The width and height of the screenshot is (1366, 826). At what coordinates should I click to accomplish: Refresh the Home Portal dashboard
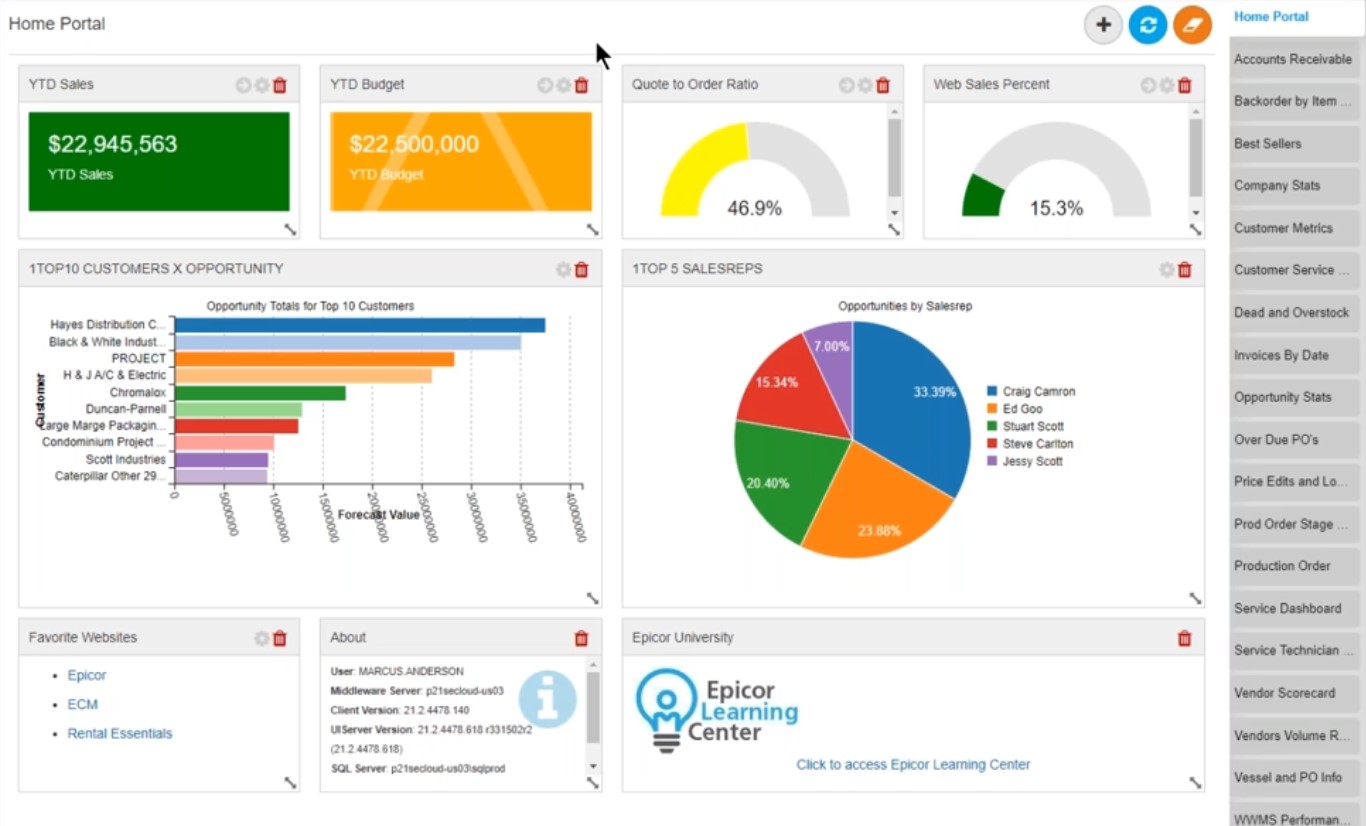[x=1148, y=25]
